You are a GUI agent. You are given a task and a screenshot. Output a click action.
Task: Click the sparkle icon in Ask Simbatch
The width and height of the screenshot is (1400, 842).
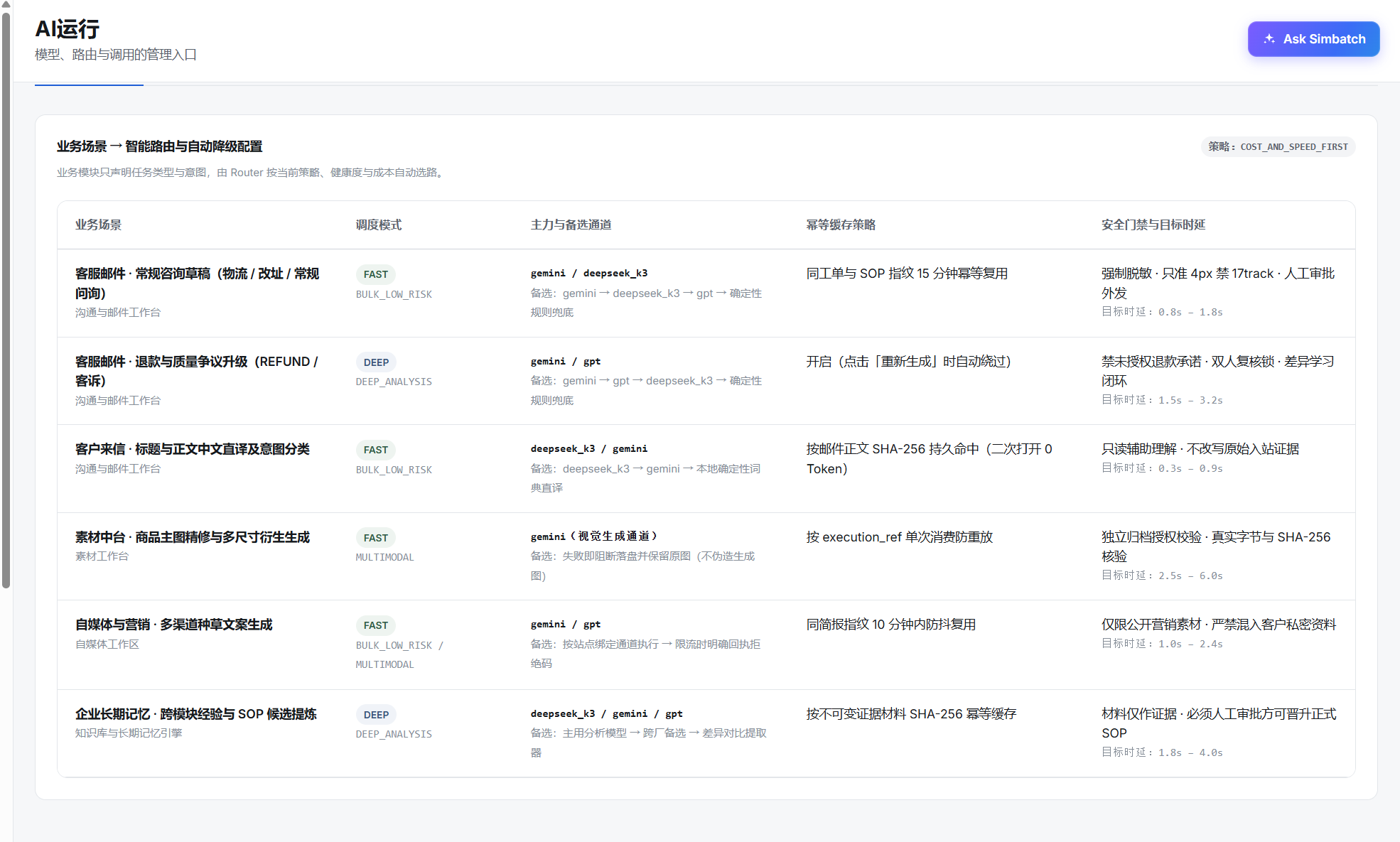click(x=1269, y=39)
